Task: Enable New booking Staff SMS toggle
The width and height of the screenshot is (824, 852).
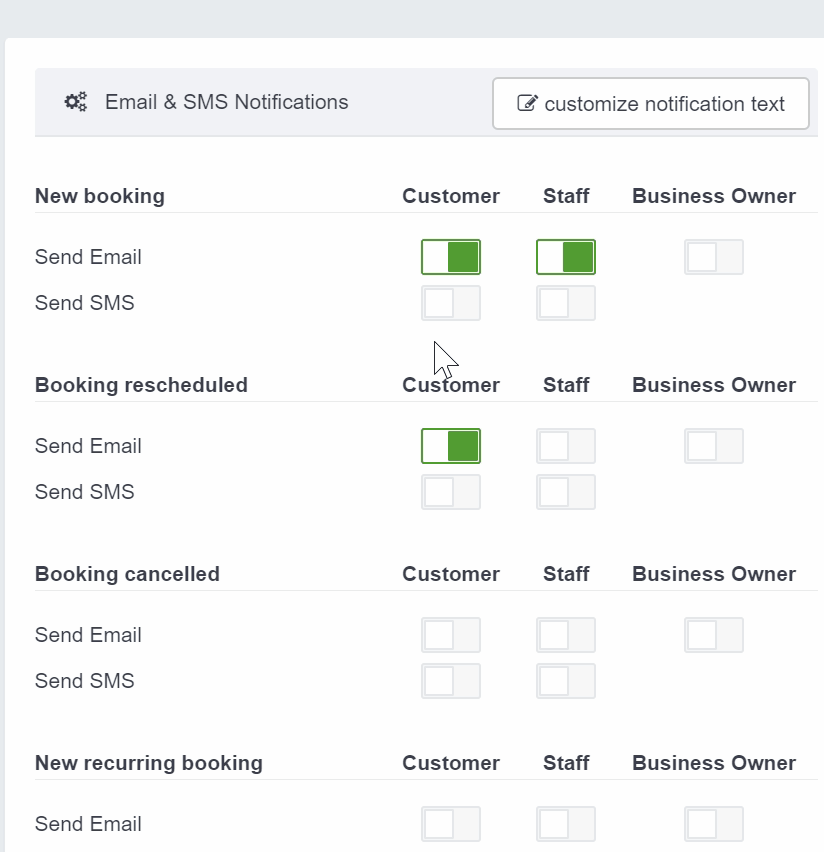Action: pyautogui.click(x=566, y=303)
